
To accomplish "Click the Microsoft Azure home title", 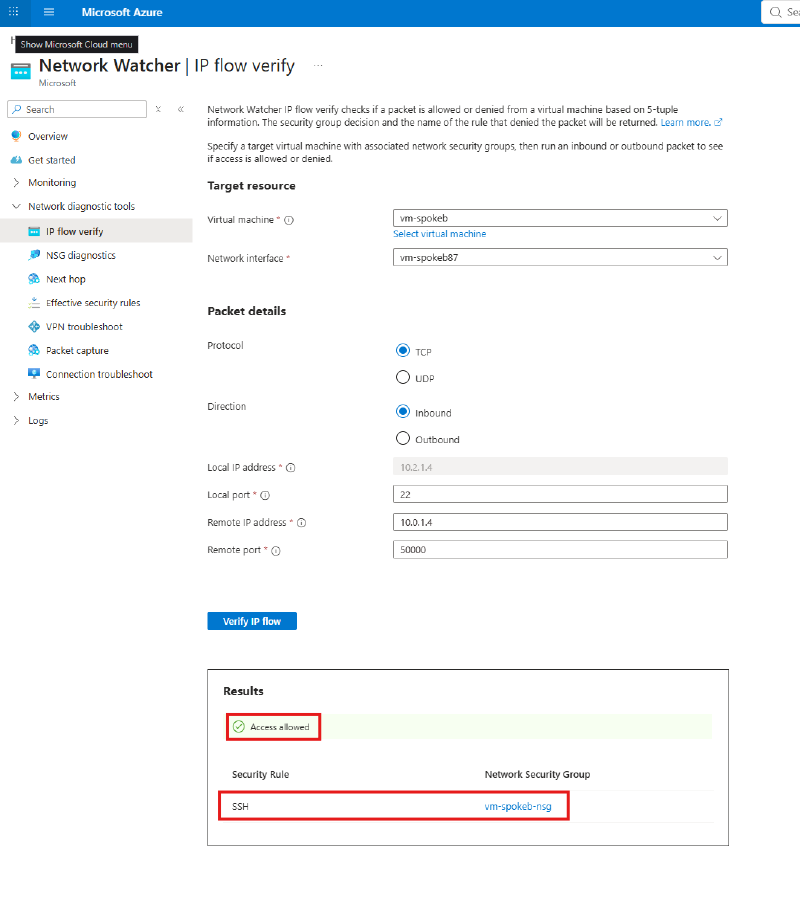I will click(x=122, y=12).
